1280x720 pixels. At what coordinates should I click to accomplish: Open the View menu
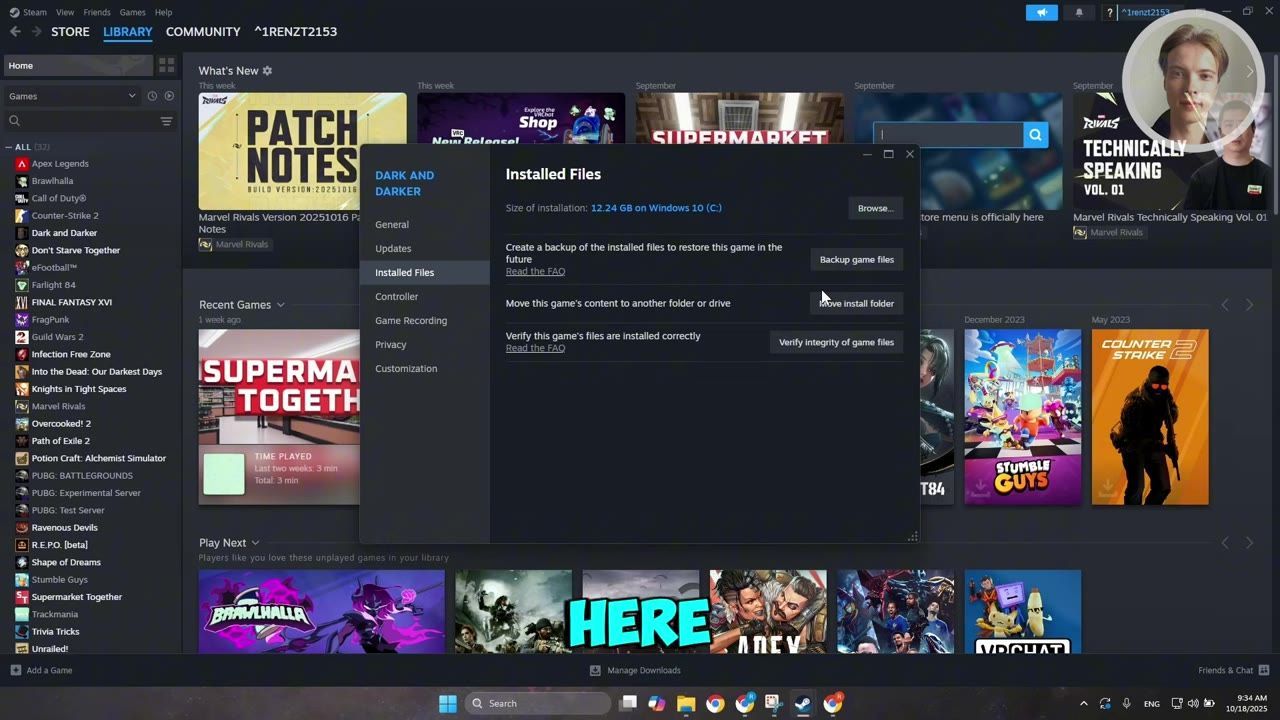(65, 12)
